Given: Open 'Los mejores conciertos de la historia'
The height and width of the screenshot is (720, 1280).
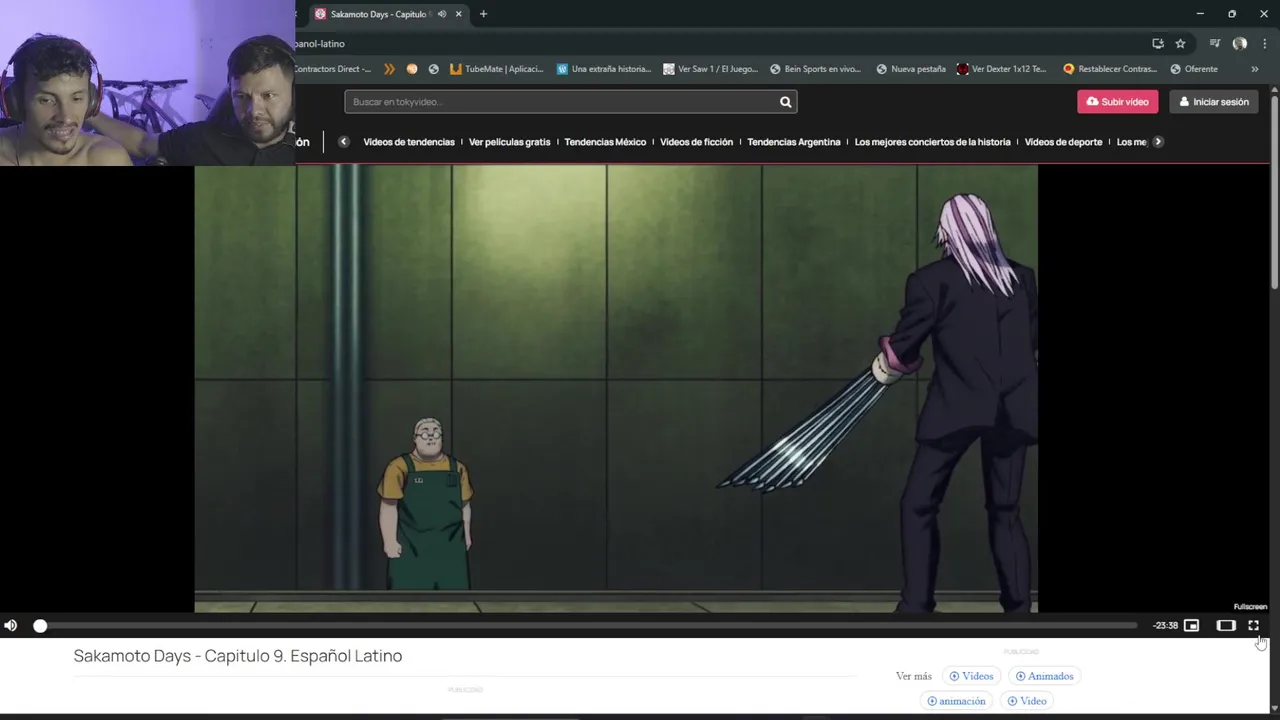Looking at the screenshot, I should tap(932, 142).
